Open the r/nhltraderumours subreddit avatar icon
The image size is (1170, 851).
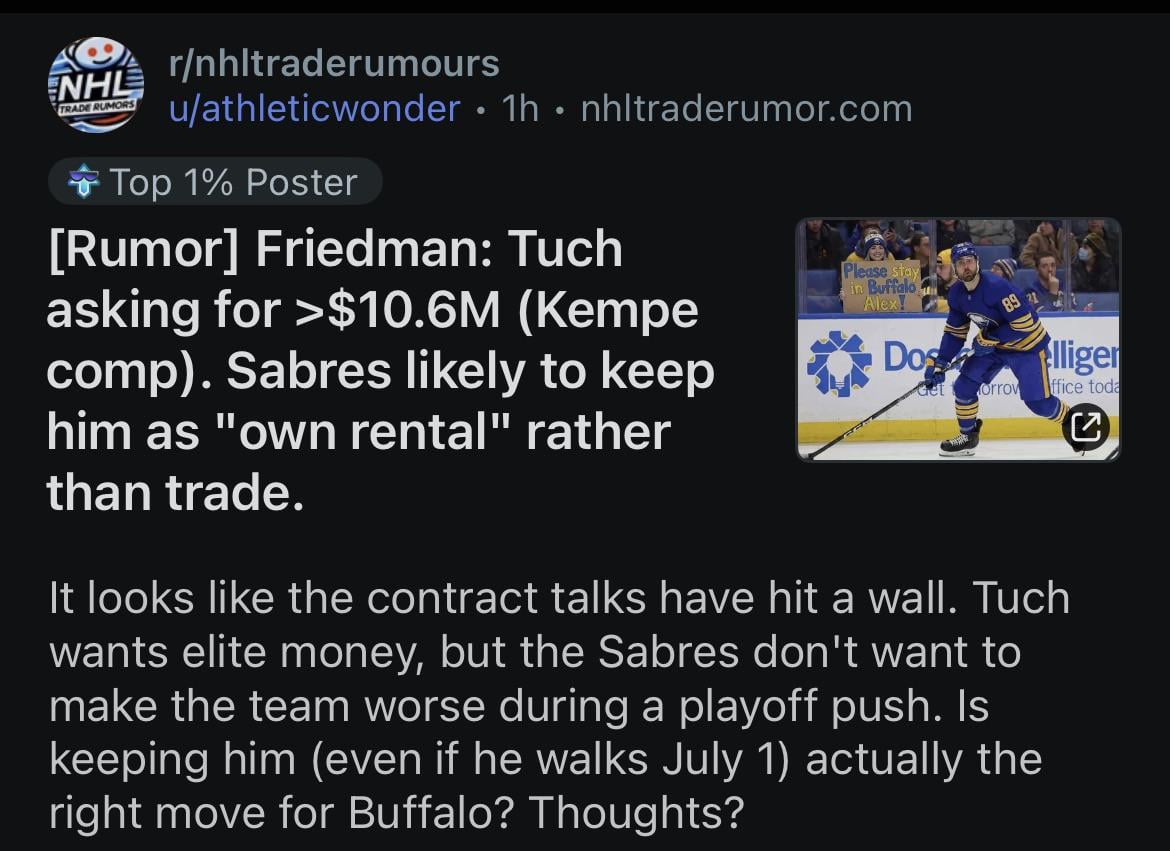tap(95, 85)
